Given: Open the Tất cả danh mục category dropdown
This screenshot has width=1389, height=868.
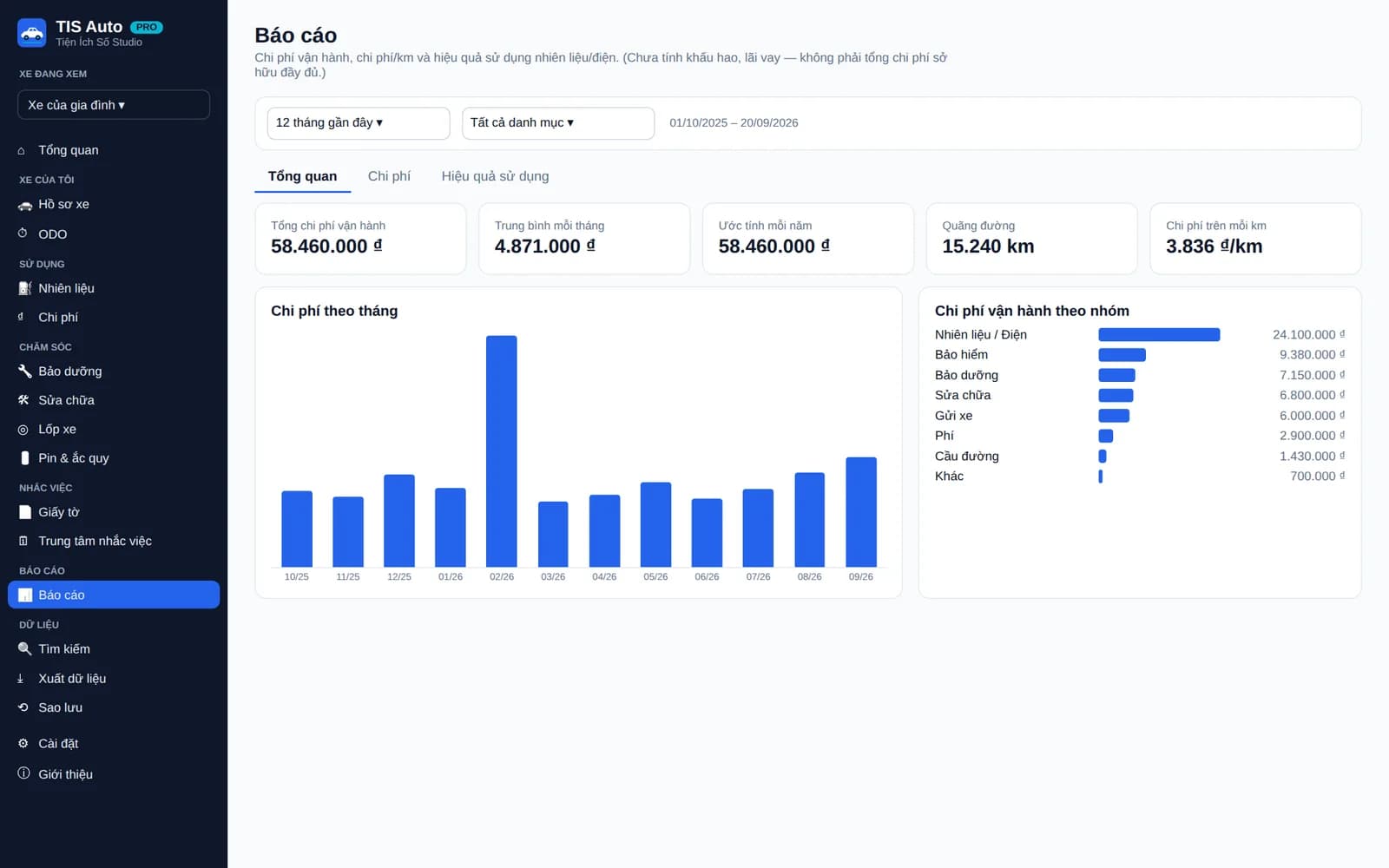Looking at the screenshot, I should coord(558,123).
